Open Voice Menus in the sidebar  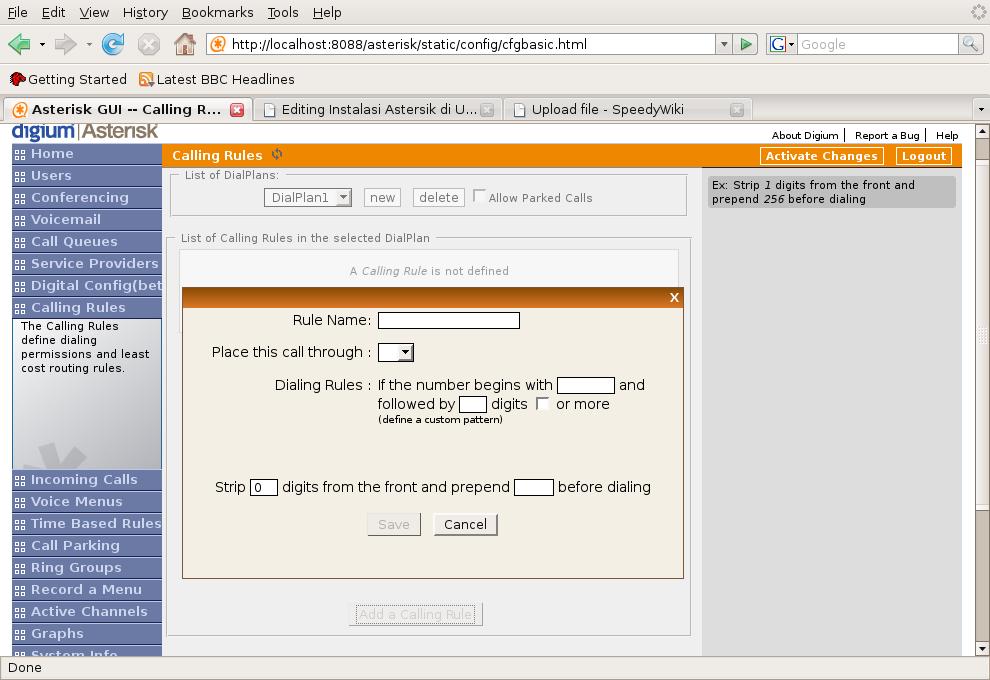click(76, 502)
